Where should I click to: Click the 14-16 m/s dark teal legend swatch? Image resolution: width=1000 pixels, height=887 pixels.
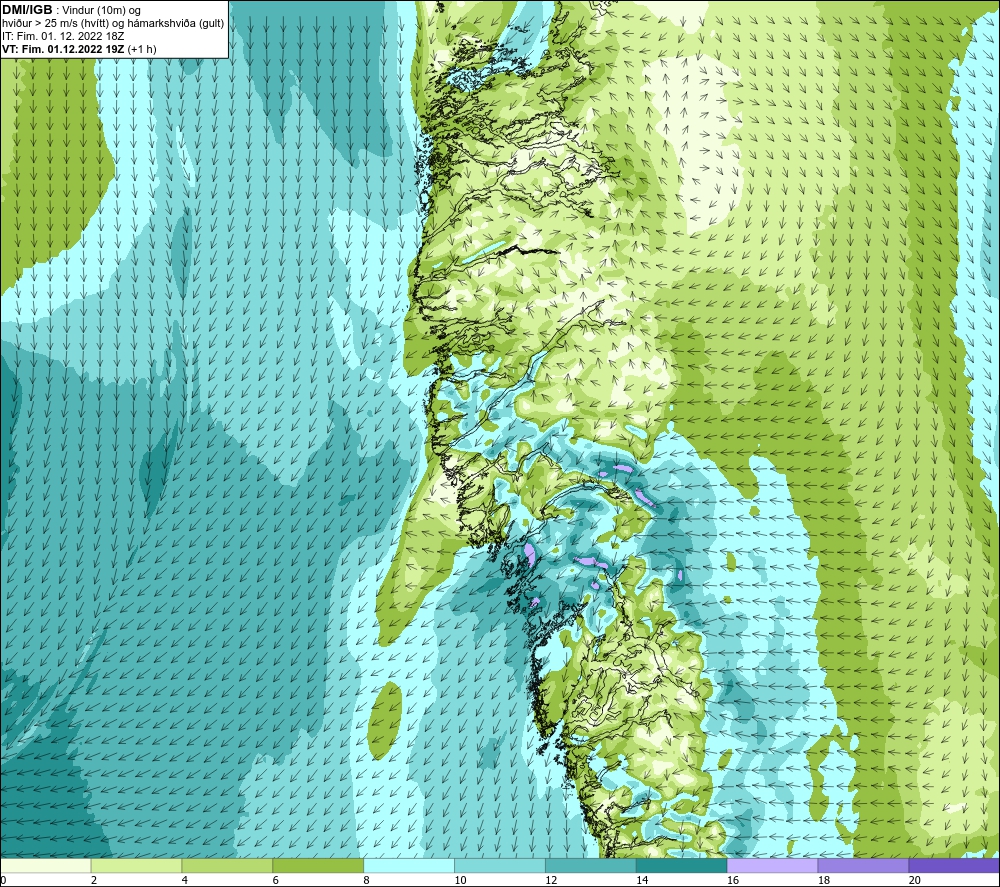click(682, 865)
